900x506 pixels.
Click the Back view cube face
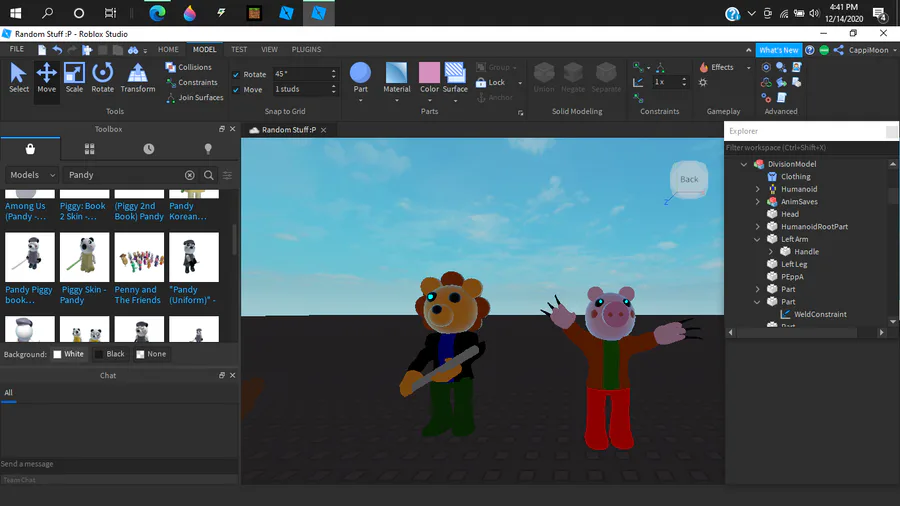pos(689,179)
